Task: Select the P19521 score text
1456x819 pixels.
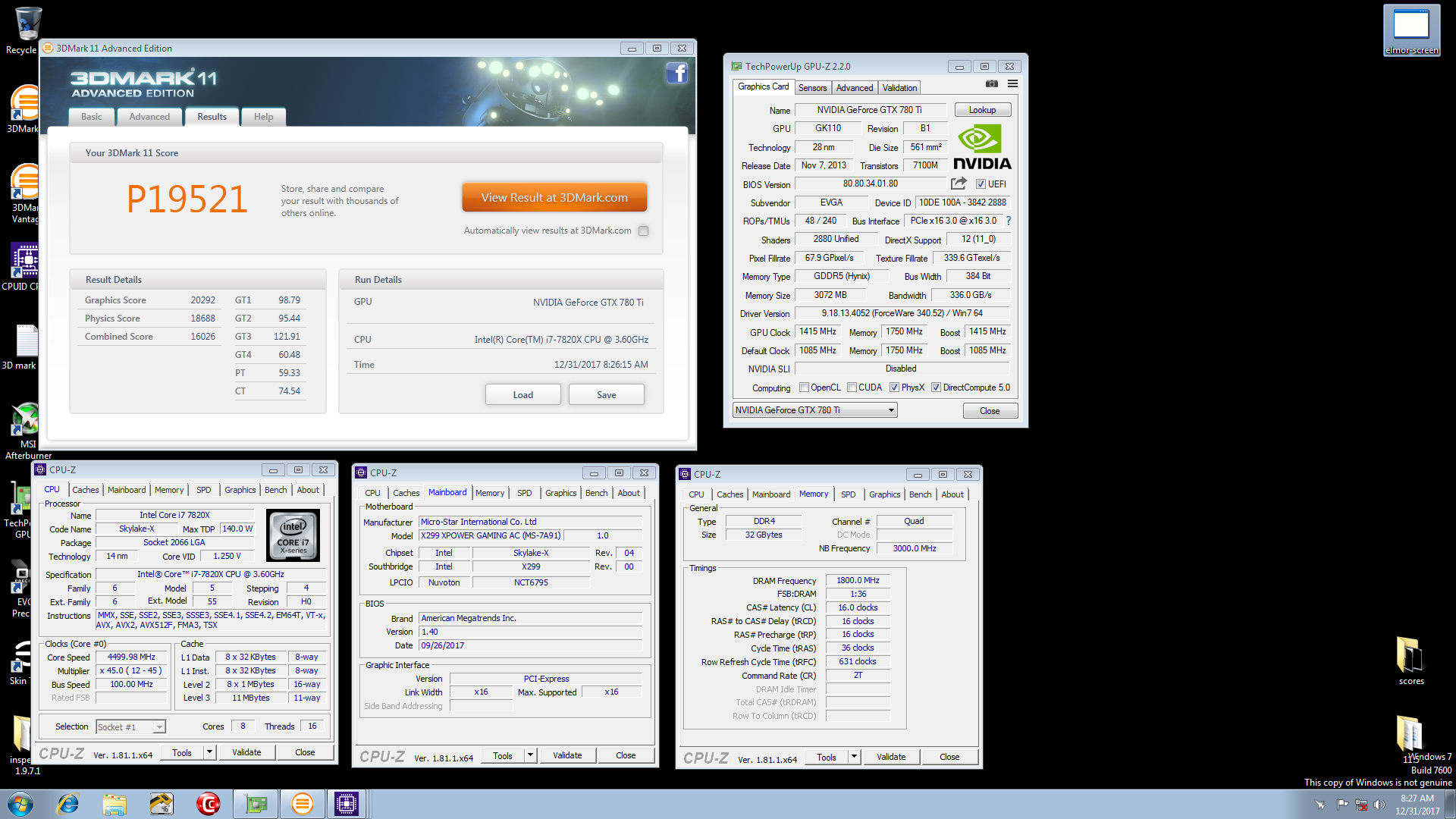Action: click(x=187, y=200)
